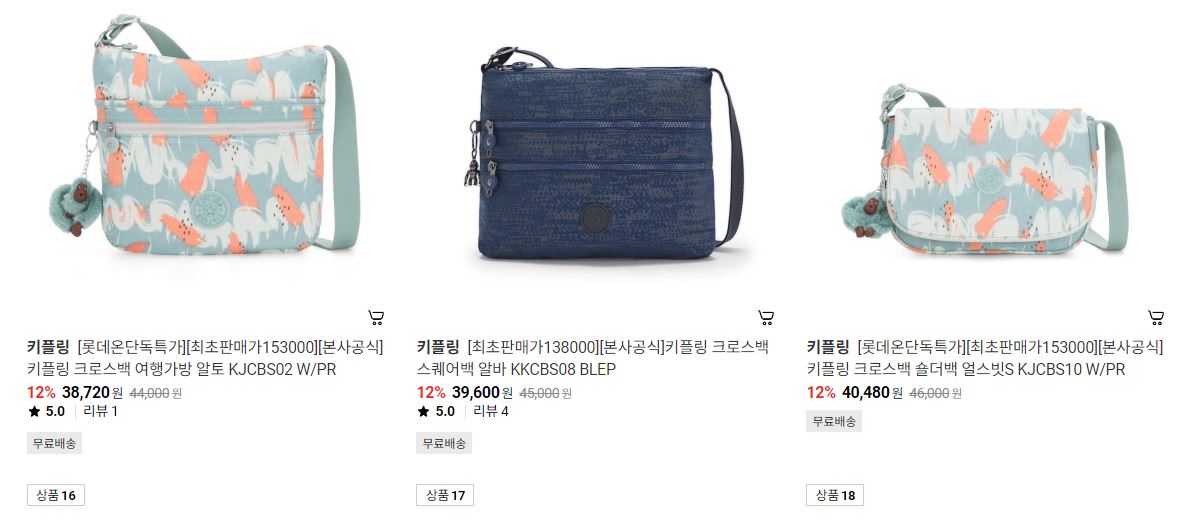Select the 상품 16 label
Viewport: 1187px width, 523px height.
[x=56, y=496]
